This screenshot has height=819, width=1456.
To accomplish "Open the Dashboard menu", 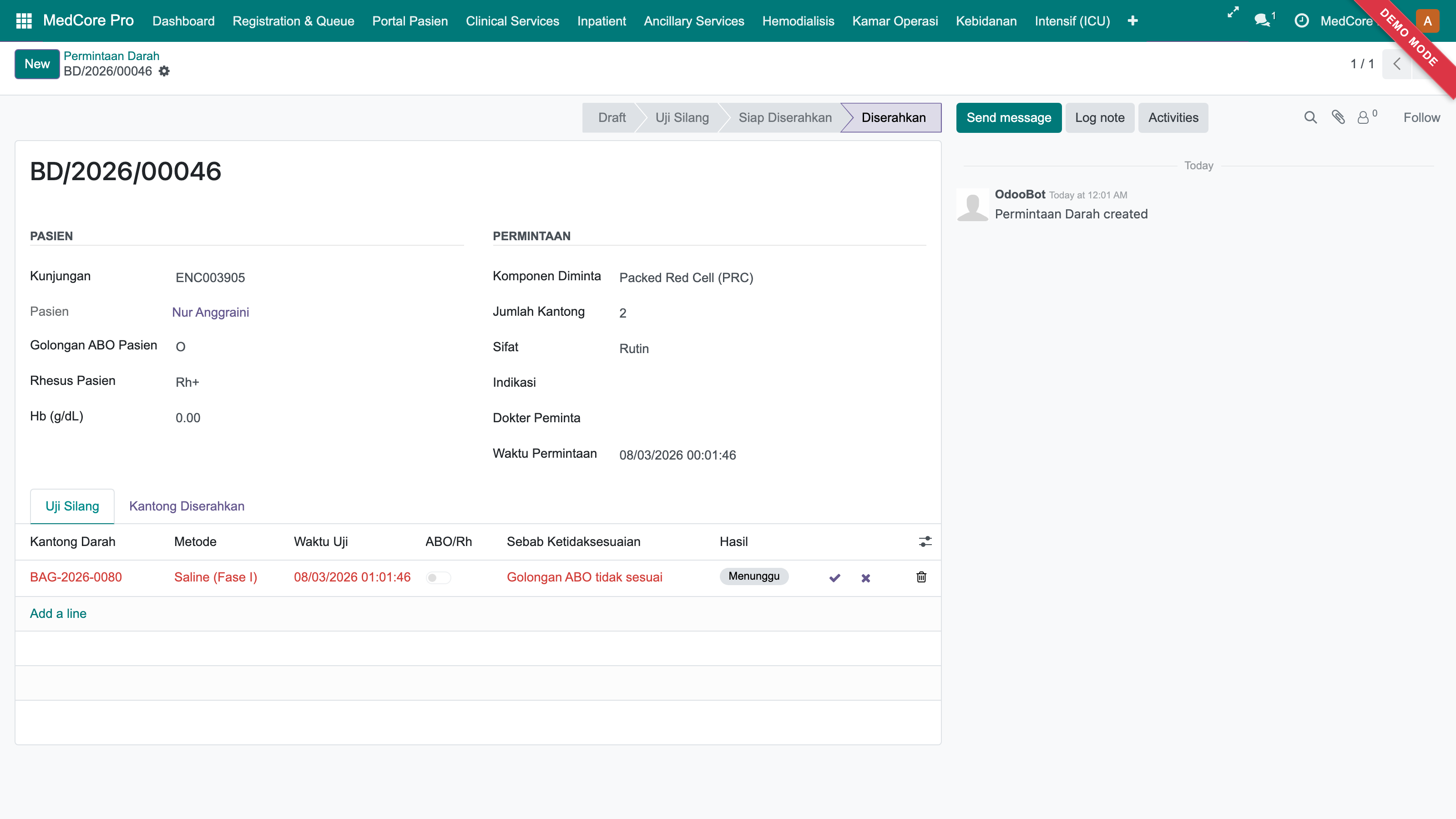I will 183,21.
